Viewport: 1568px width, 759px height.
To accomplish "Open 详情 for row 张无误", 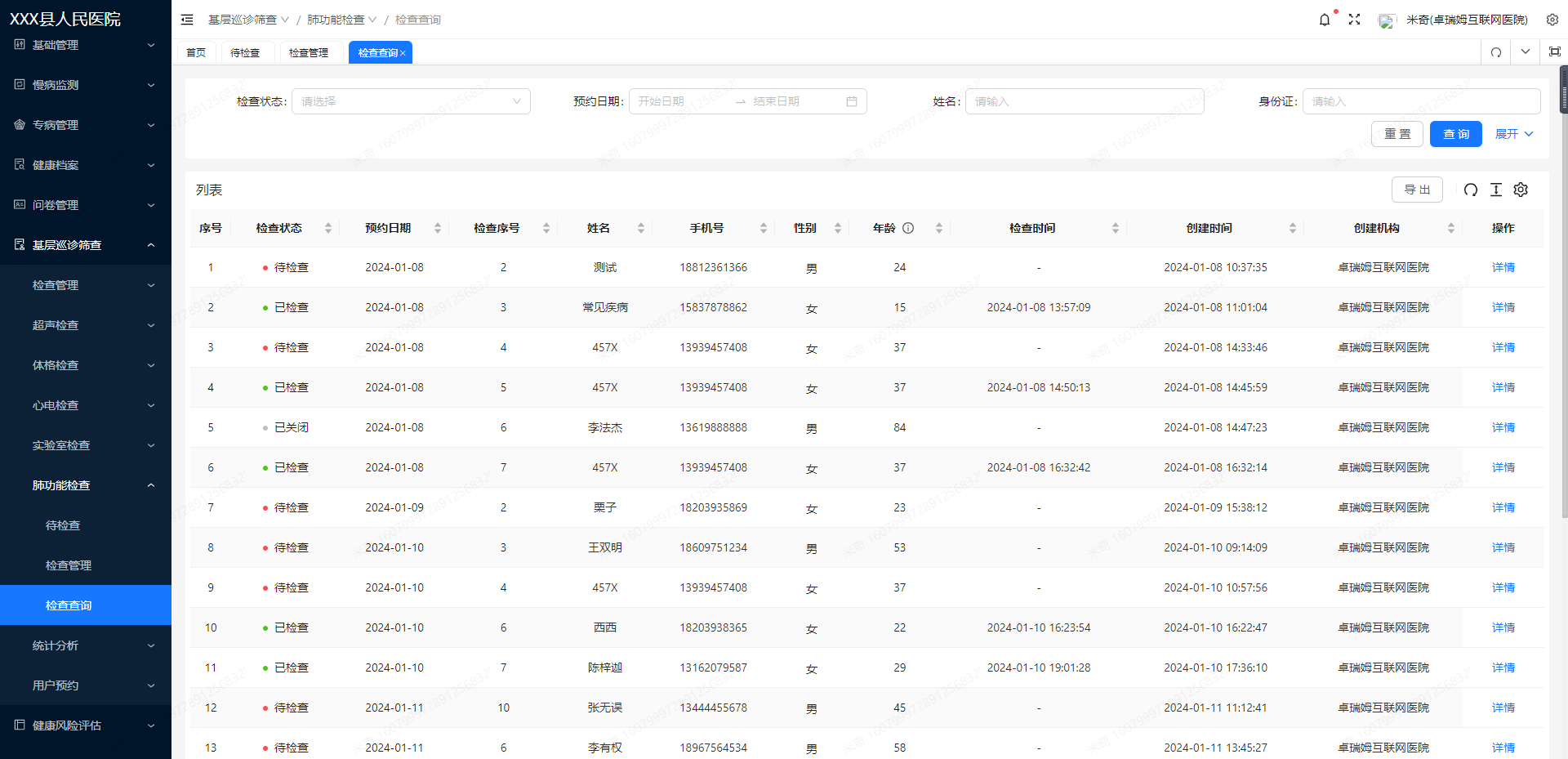I will pyautogui.click(x=1503, y=708).
